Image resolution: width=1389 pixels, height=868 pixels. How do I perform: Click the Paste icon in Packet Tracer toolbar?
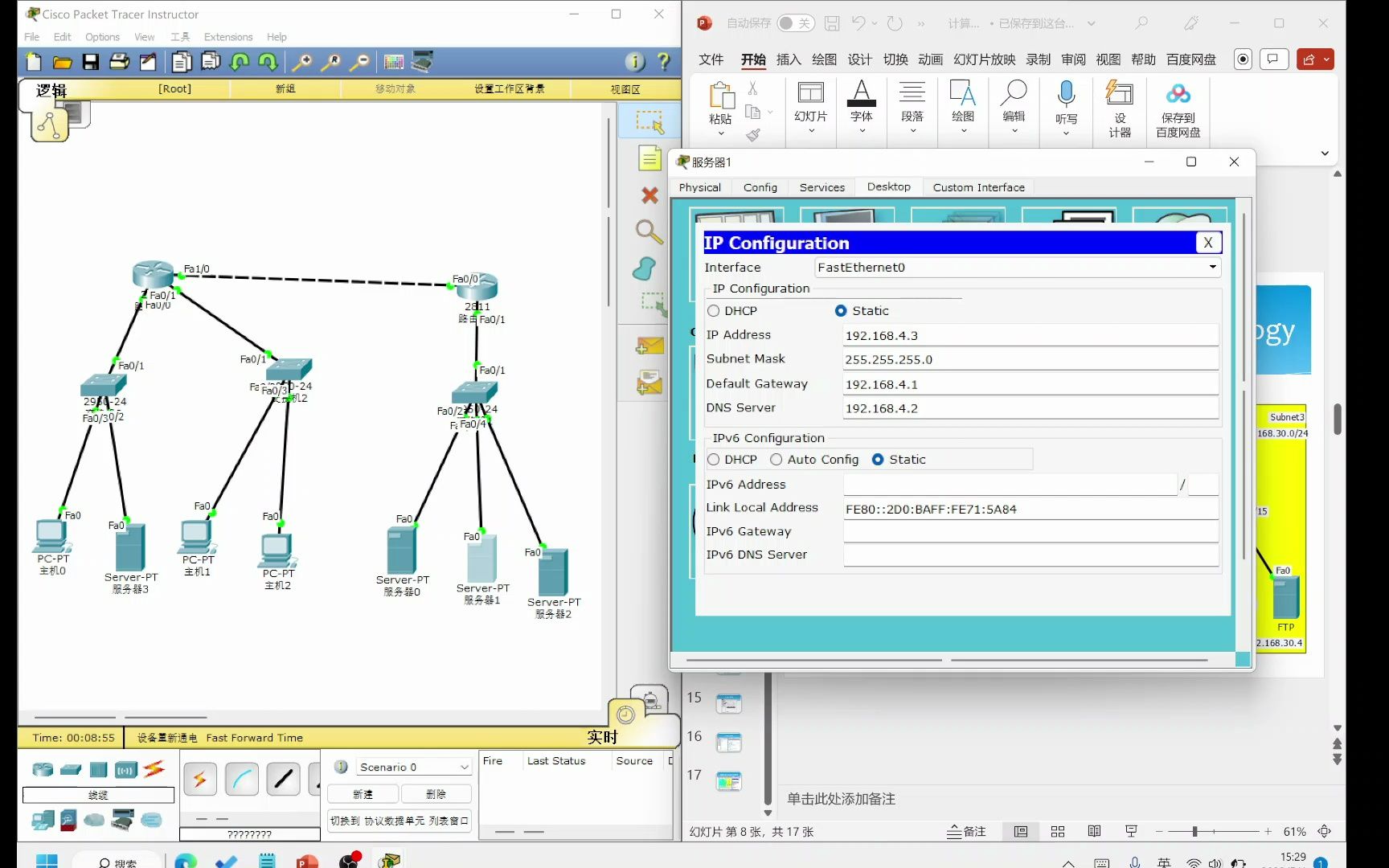click(211, 62)
